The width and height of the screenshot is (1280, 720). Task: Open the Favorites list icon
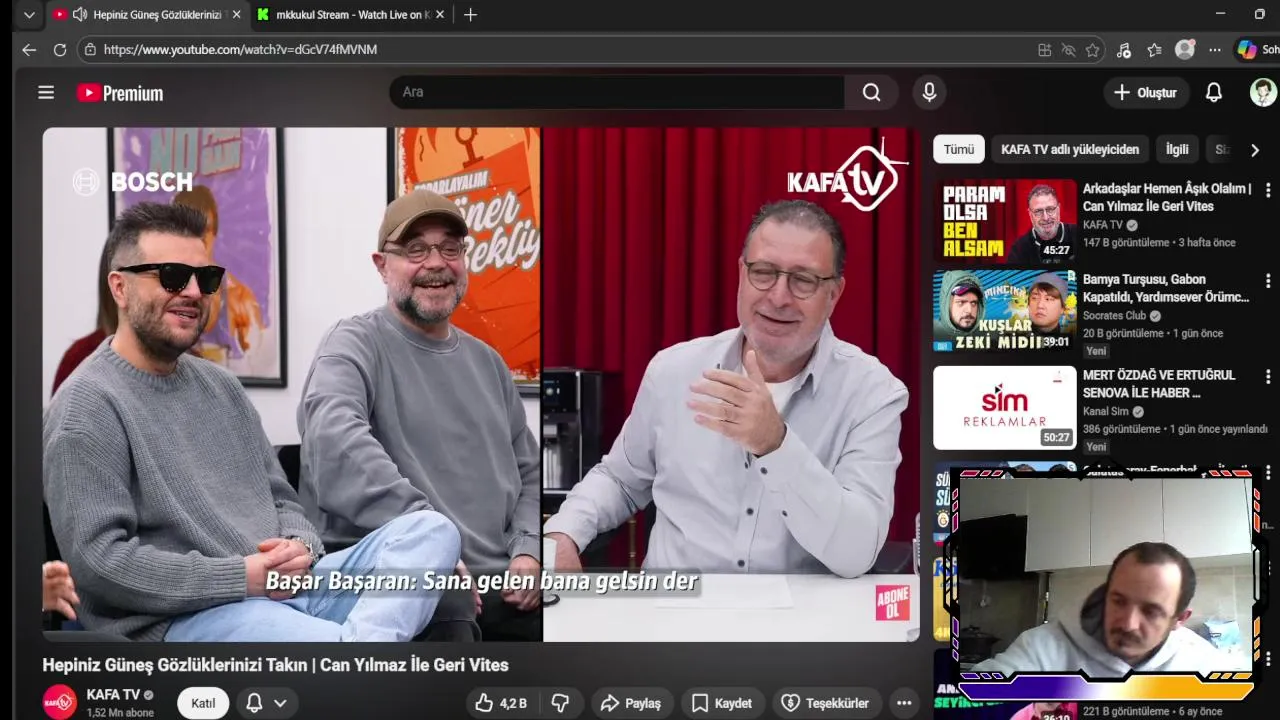1154,49
